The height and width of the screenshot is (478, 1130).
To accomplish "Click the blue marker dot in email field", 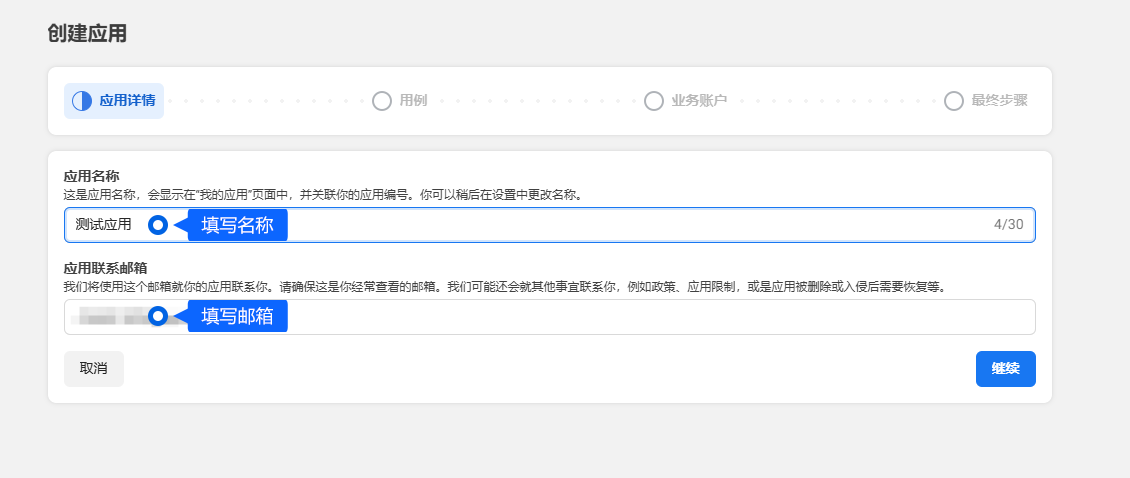I will pos(158,317).
